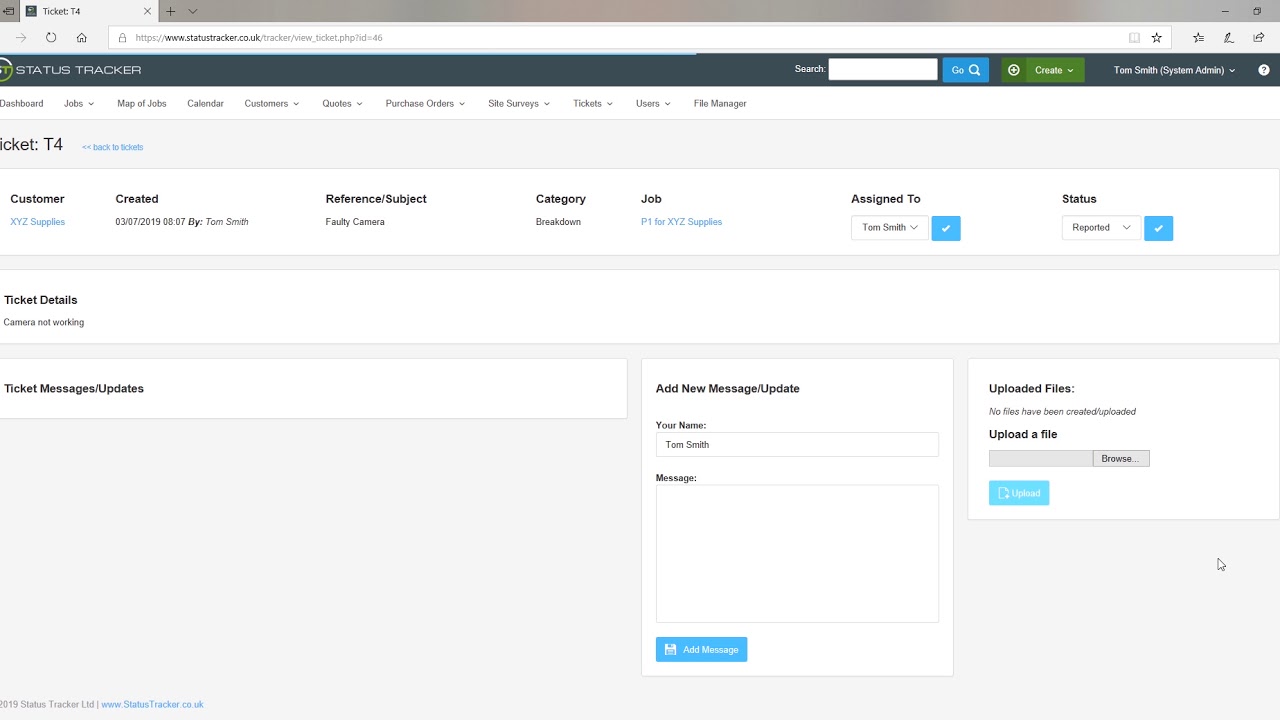The image size is (1280, 720).
Task: Click the browser share icon
Action: pyautogui.click(x=1259, y=38)
